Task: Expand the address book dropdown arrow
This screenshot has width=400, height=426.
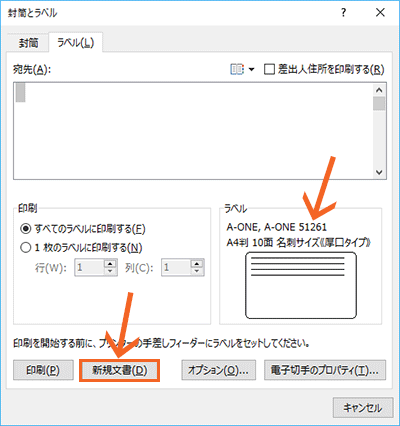Action: 252,69
